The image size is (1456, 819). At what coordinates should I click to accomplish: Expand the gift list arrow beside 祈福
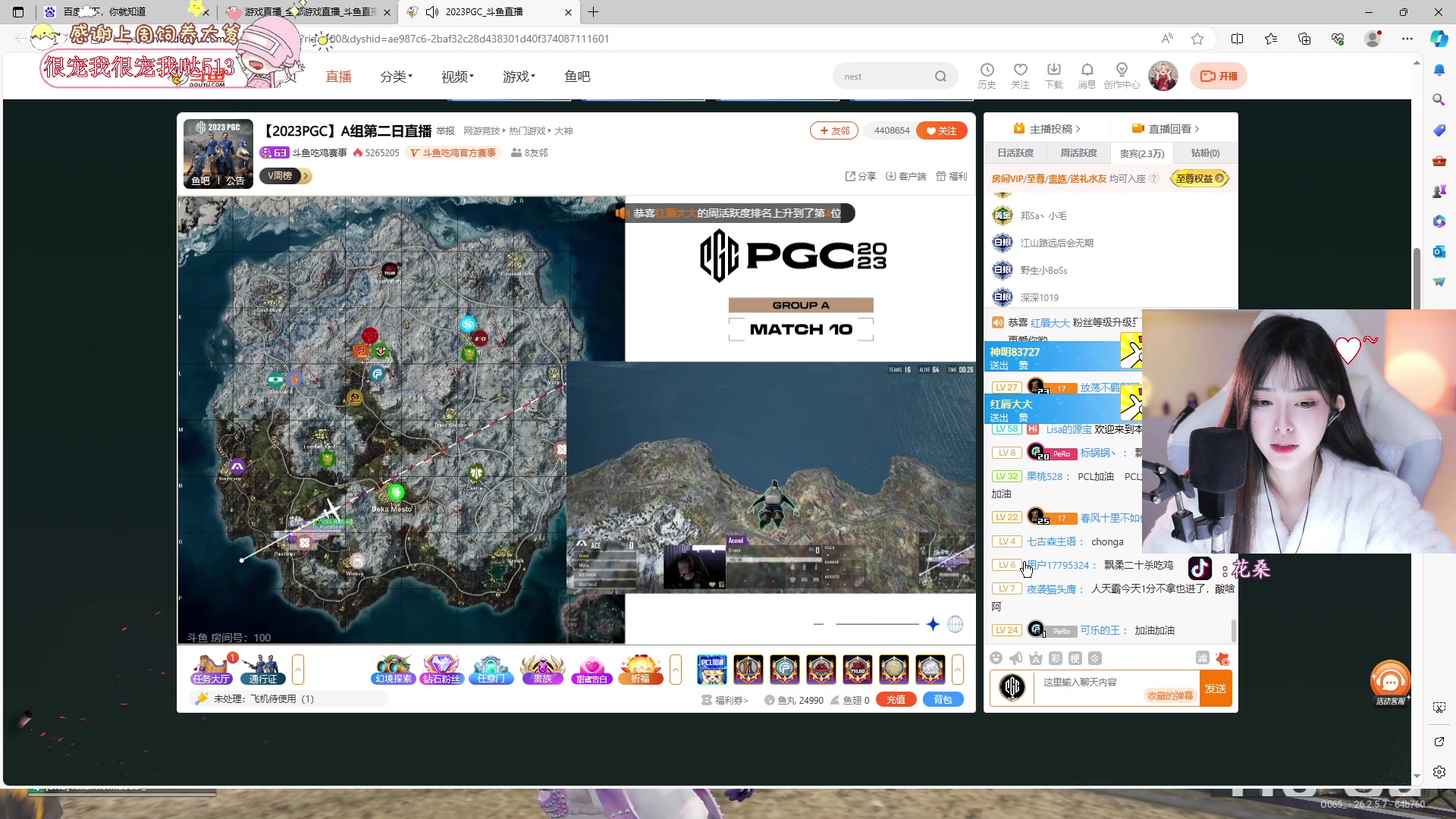pyautogui.click(x=676, y=670)
